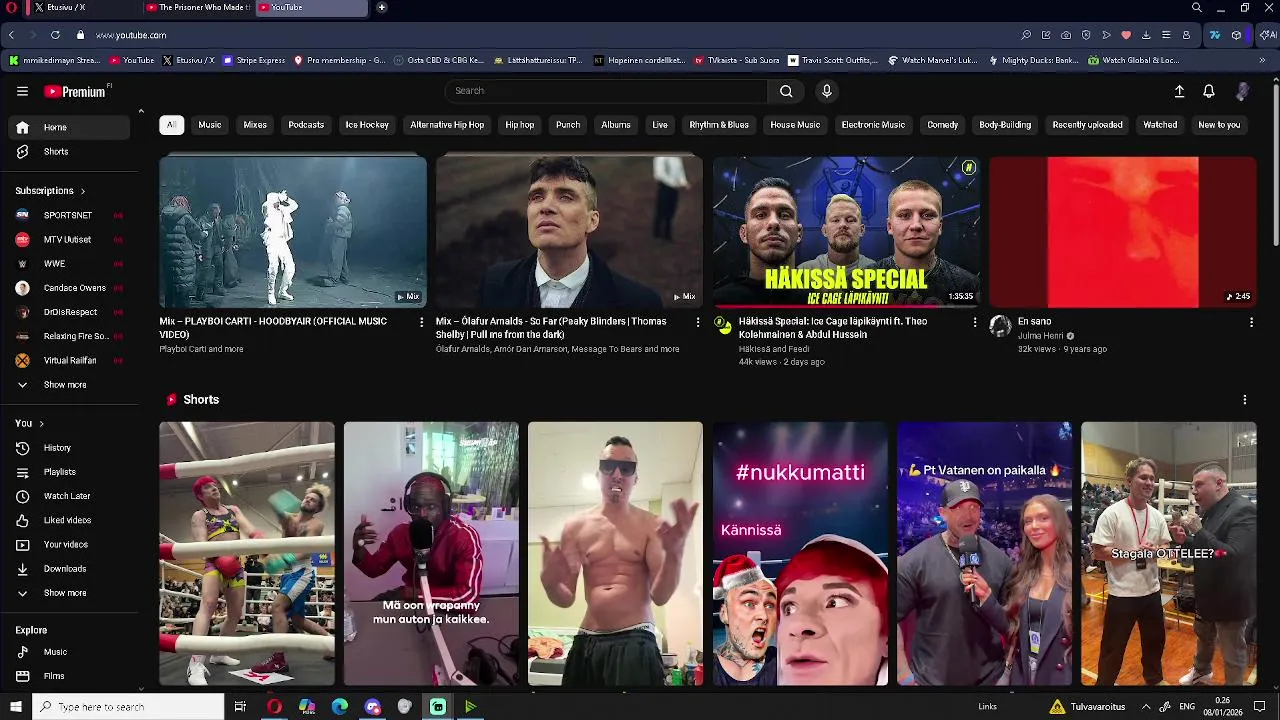Show hidden system tray icons
This screenshot has width=1280, height=720.
(1146, 707)
